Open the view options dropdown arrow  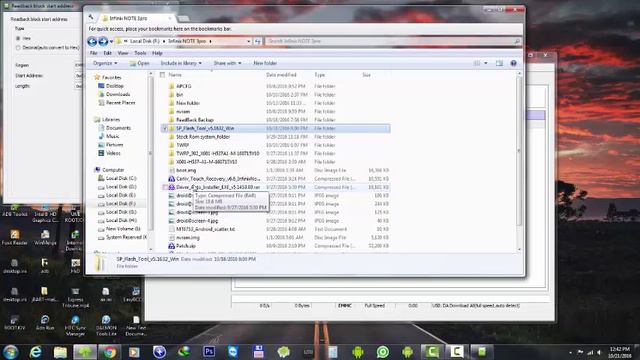(x=486, y=63)
